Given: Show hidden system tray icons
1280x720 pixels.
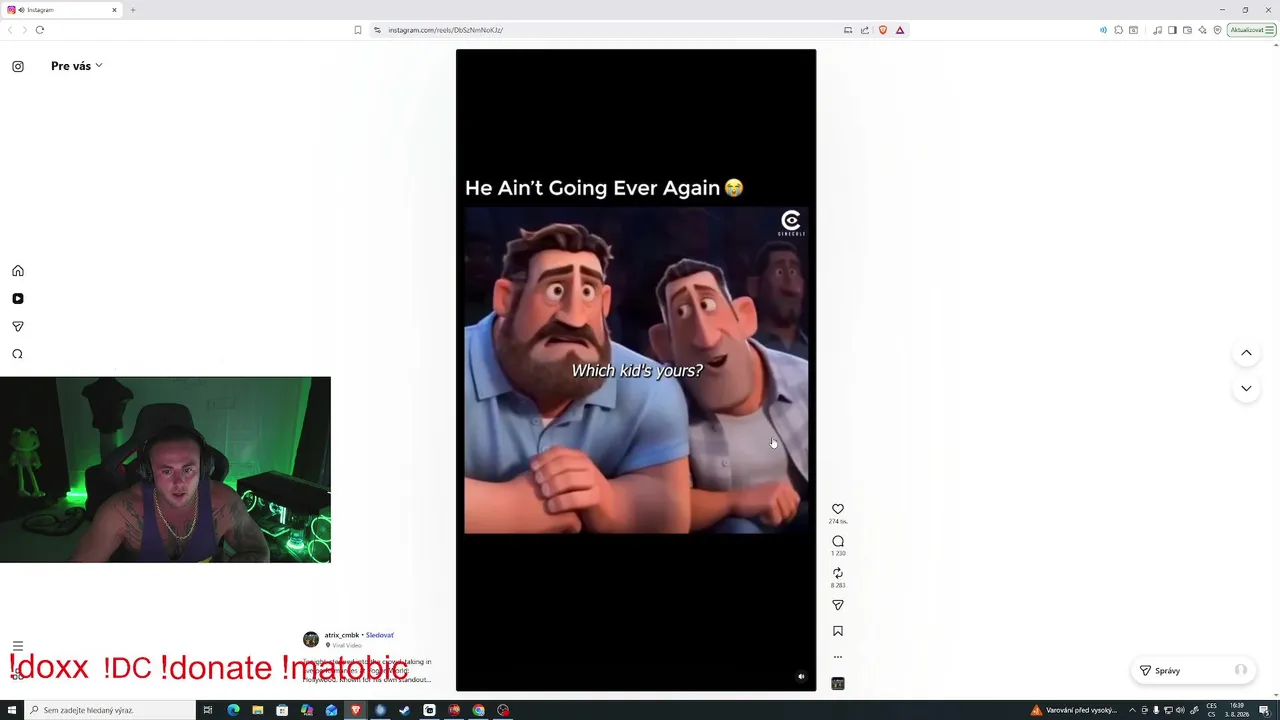Looking at the screenshot, I should point(1132,710).
